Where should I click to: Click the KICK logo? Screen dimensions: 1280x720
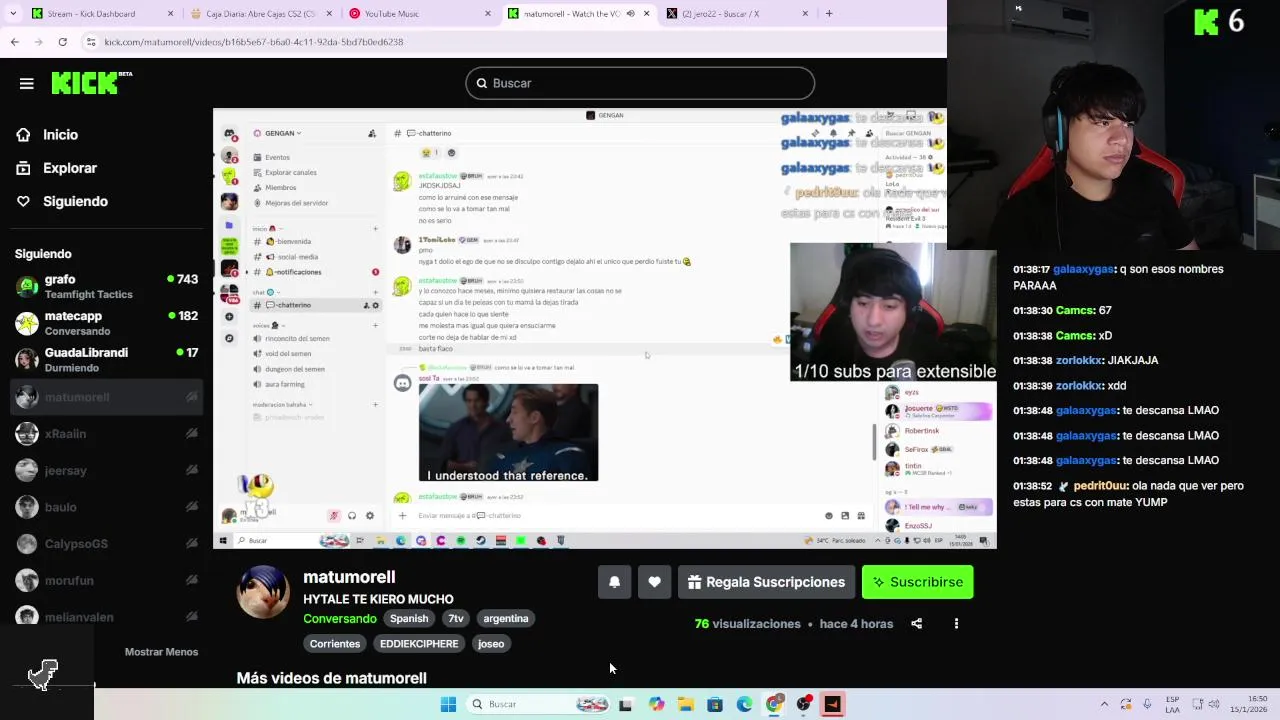91,83
